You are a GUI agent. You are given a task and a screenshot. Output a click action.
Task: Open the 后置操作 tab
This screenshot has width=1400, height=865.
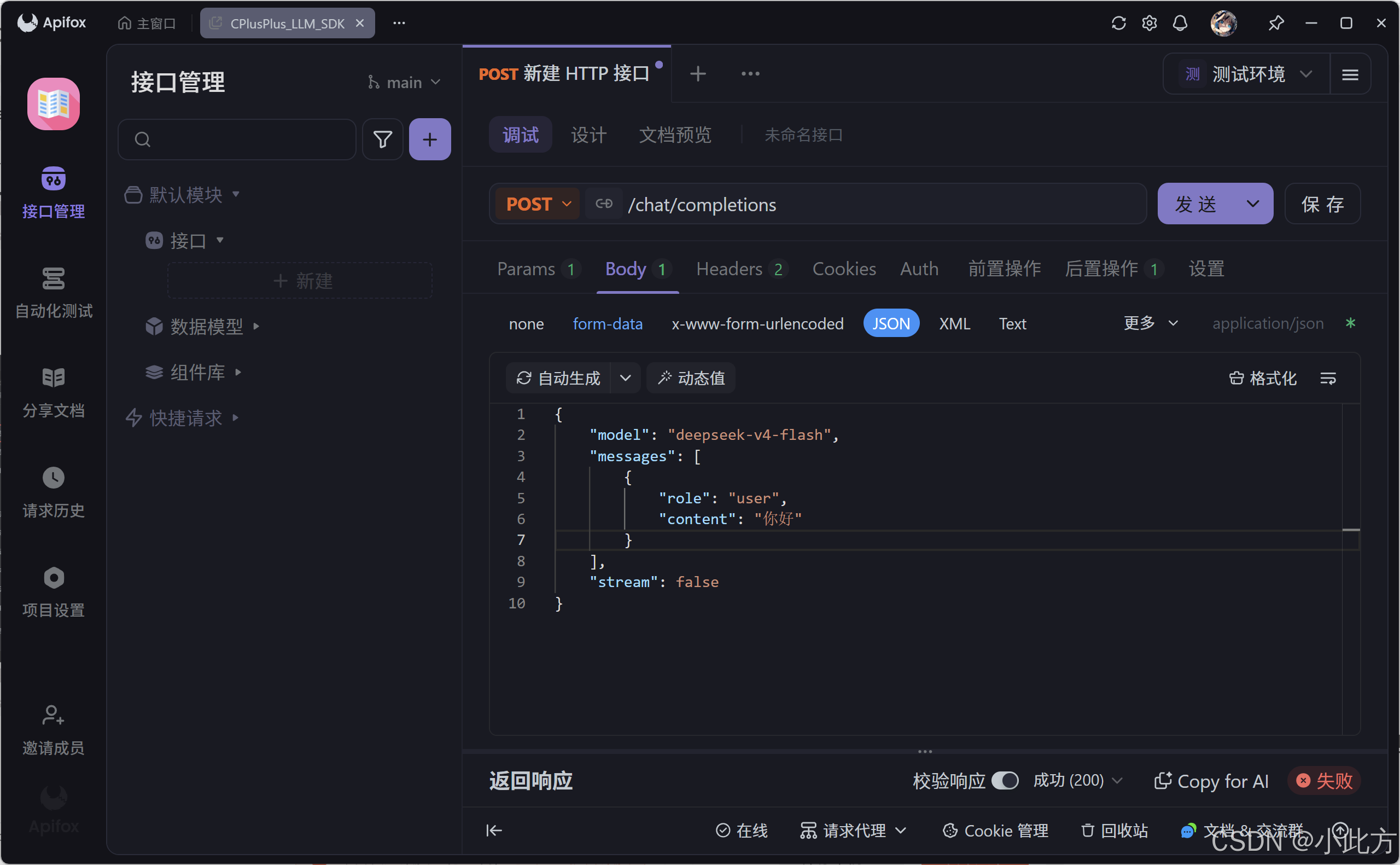[x=1113, y=268]
